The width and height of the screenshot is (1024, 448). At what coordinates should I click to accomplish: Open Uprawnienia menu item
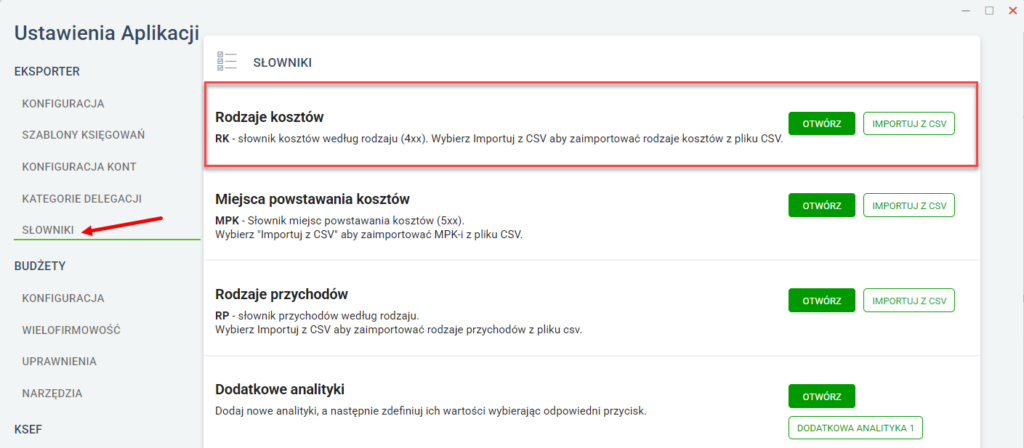[x=59, y=361]
